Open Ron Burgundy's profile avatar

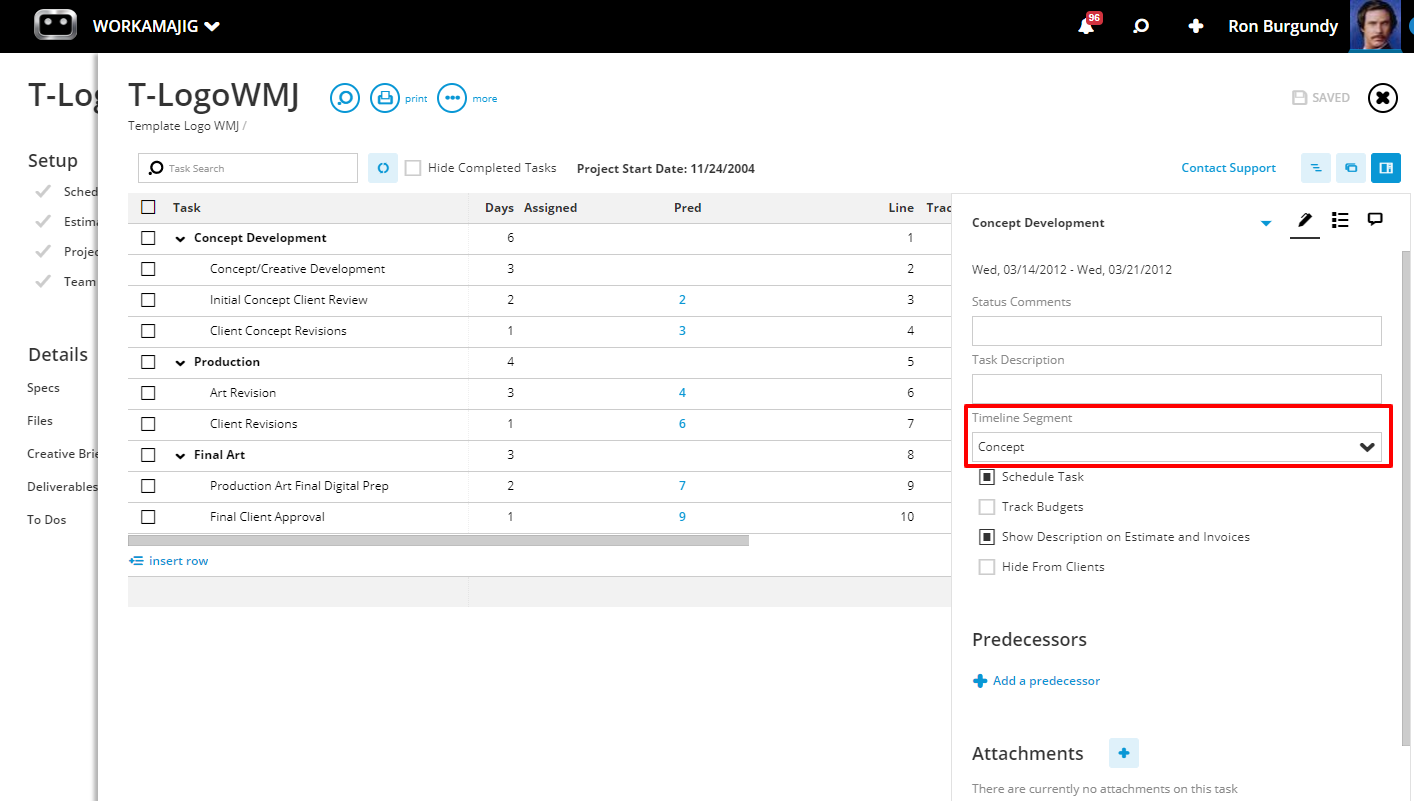[1376, 26]
